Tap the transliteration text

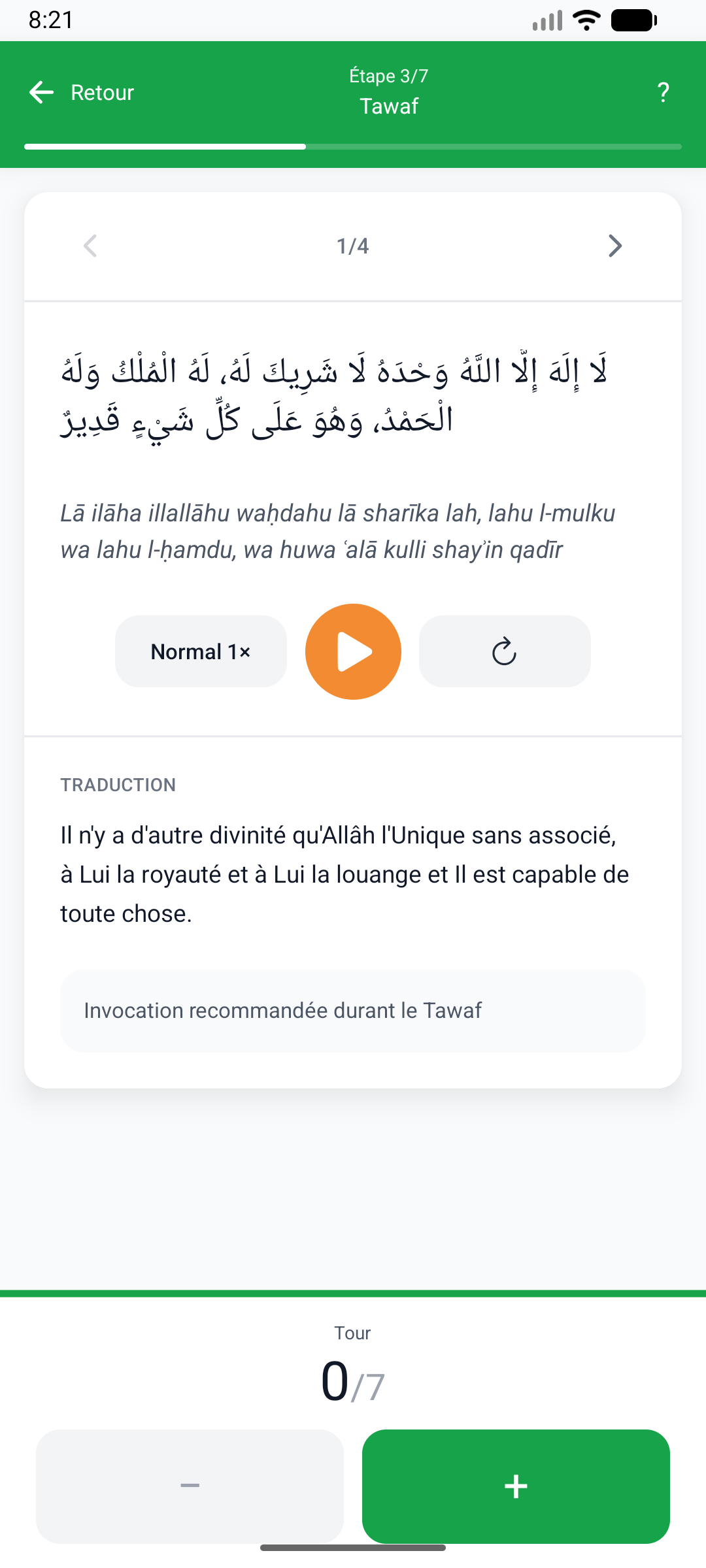point(337,531)
